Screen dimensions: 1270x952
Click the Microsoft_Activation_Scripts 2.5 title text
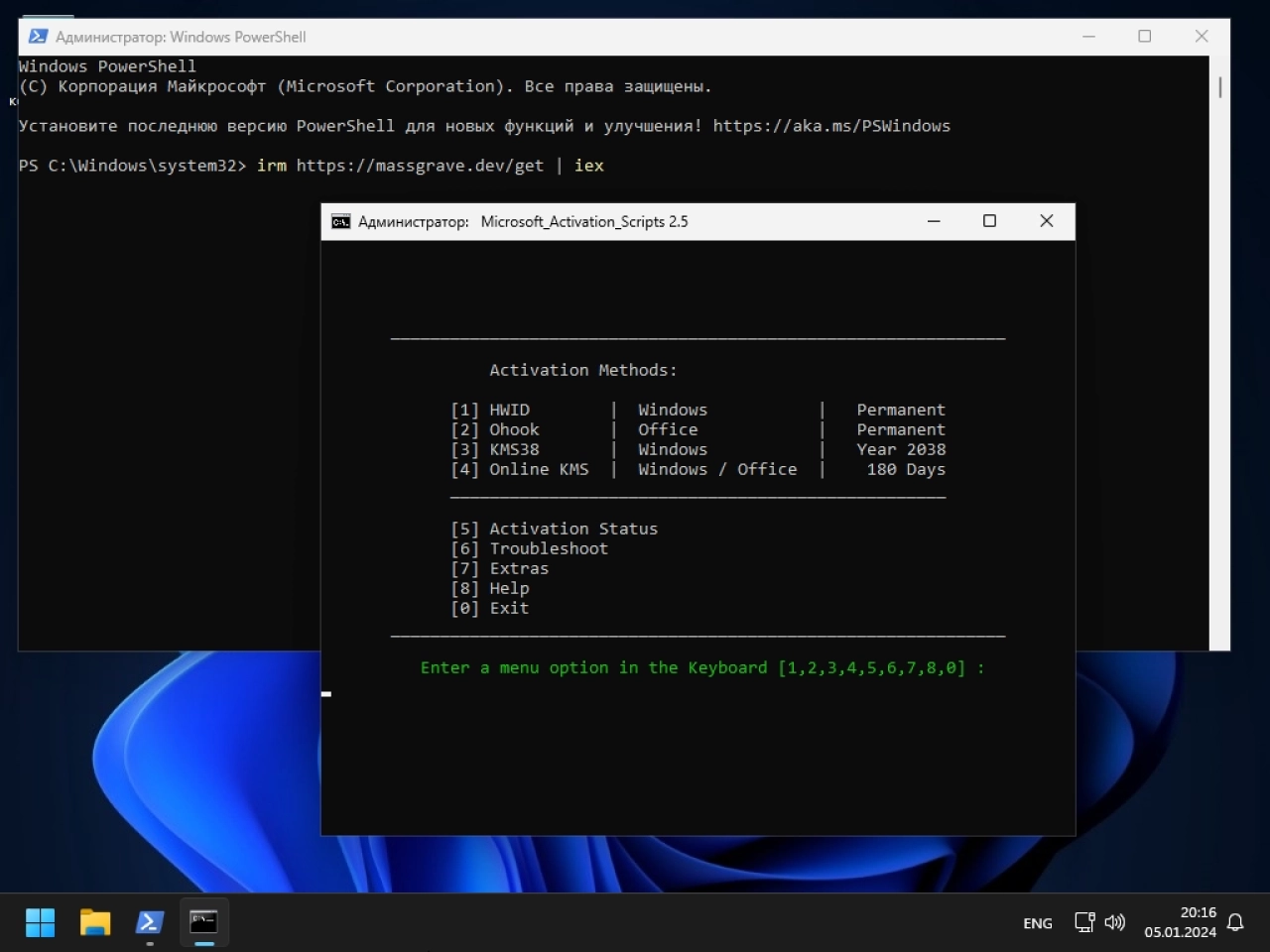pyautogui.click(x=584, y=221)
